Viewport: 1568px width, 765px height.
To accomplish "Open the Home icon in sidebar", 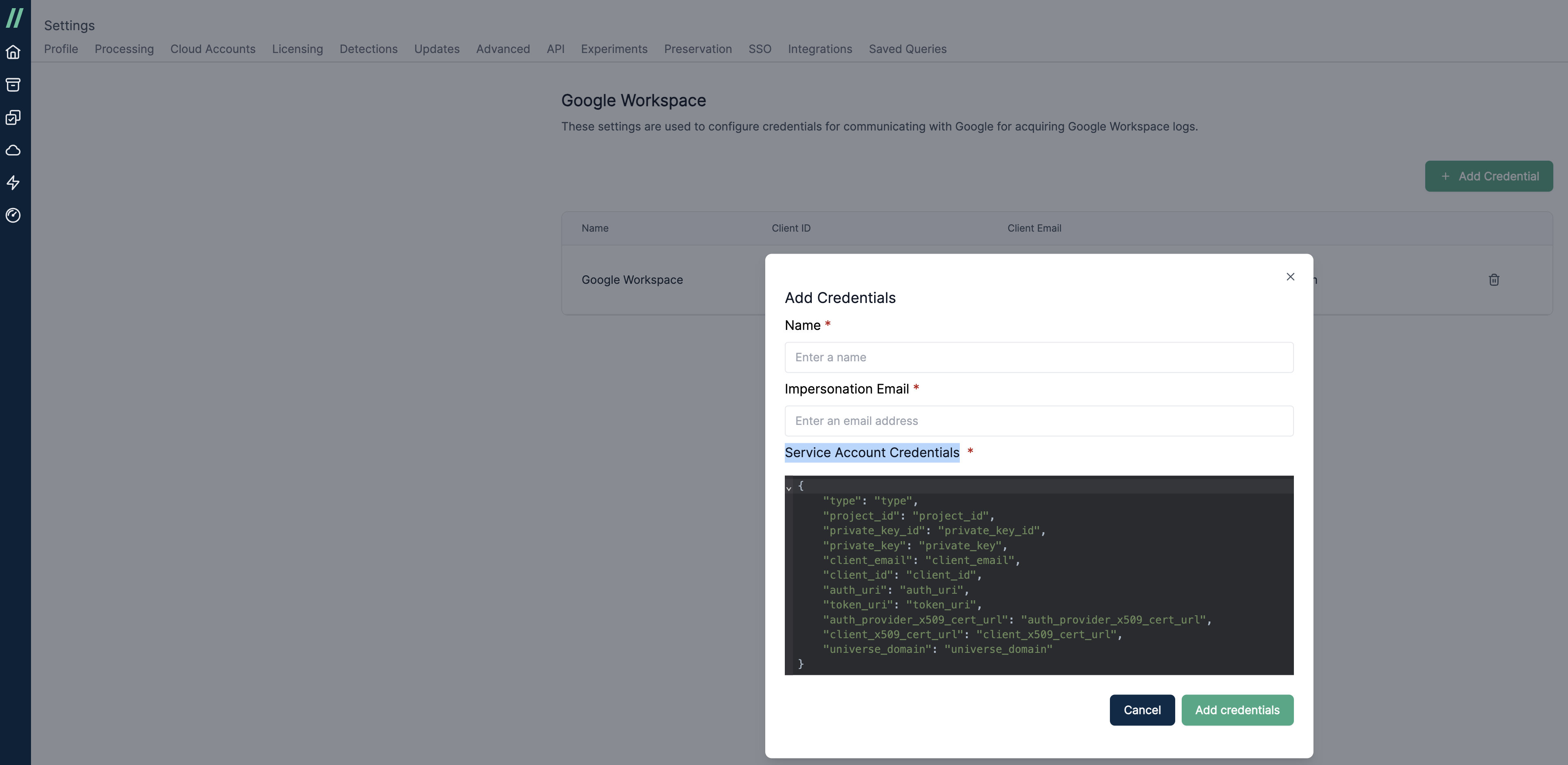I will tap(13, 52).
